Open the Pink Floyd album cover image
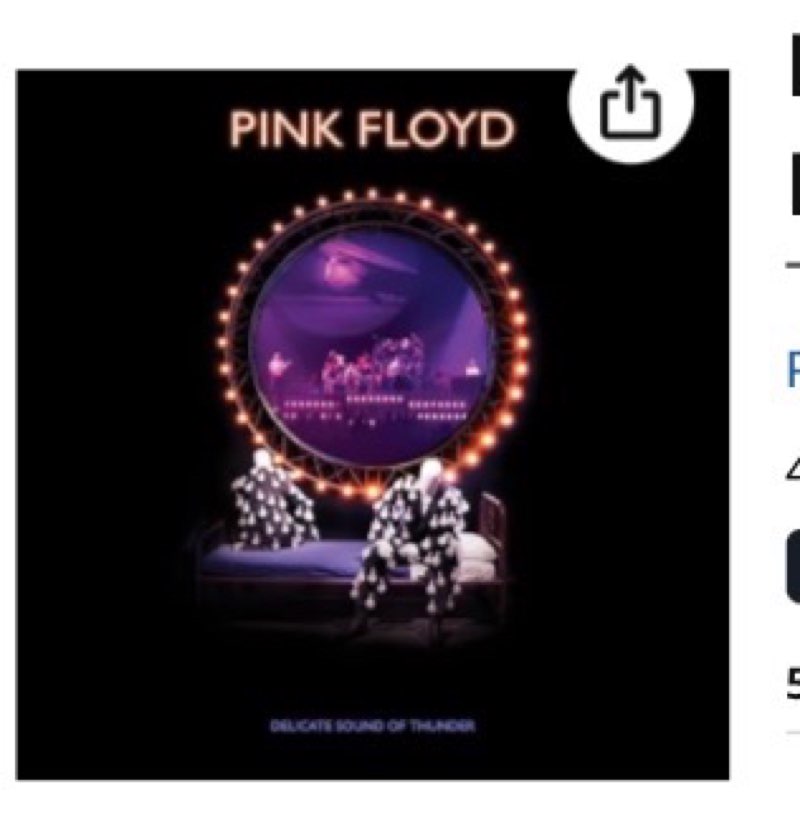800x823 pixels. coord(372,424)
